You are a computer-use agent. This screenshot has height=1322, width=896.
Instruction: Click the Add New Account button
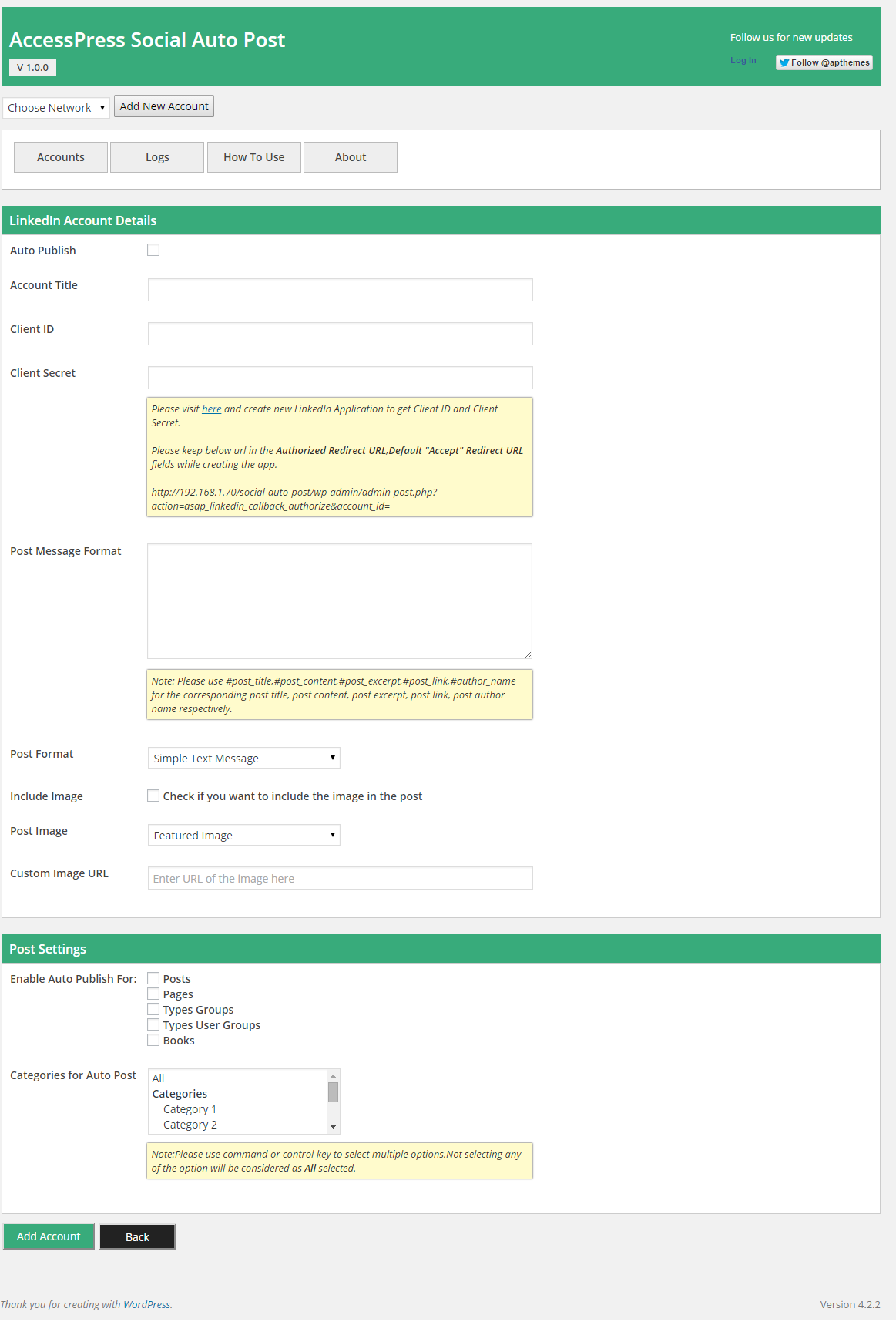click(x=164, y=106)
